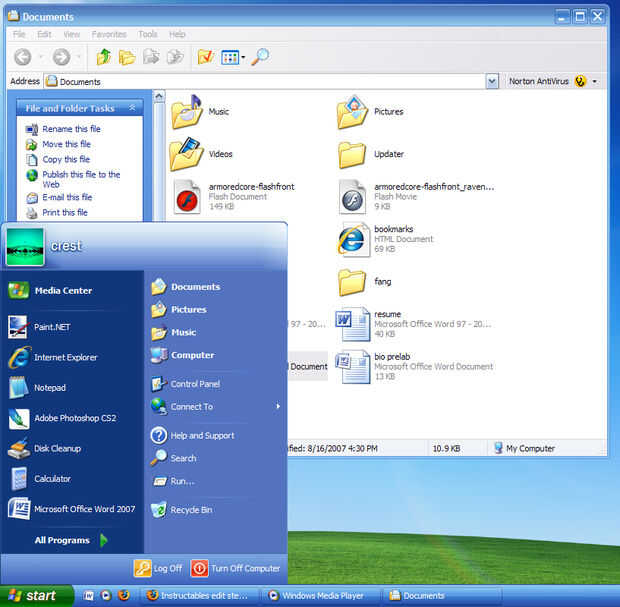Go up one folder level
620x607 pixels.
(104, 57)
